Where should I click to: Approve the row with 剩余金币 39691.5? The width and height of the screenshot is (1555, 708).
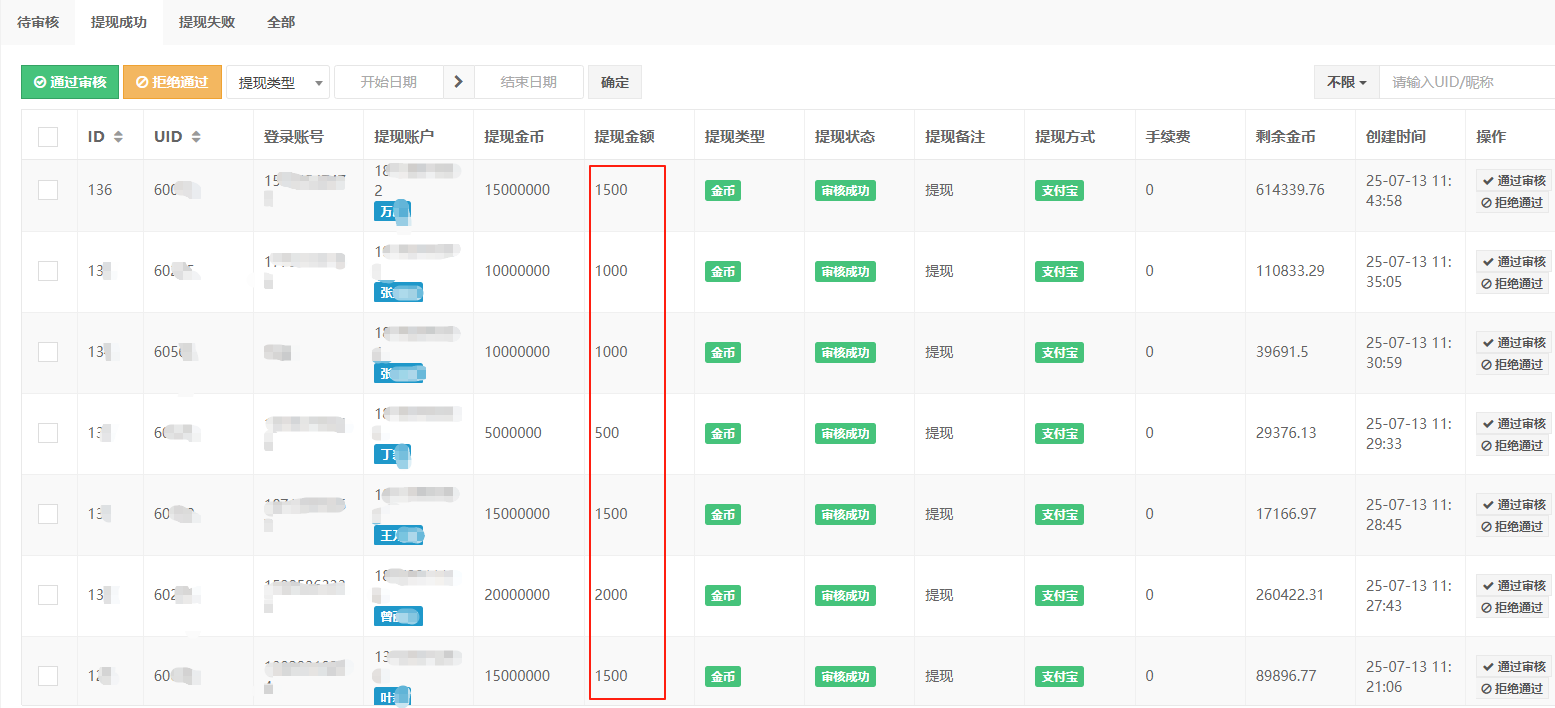pos(1513,342)
